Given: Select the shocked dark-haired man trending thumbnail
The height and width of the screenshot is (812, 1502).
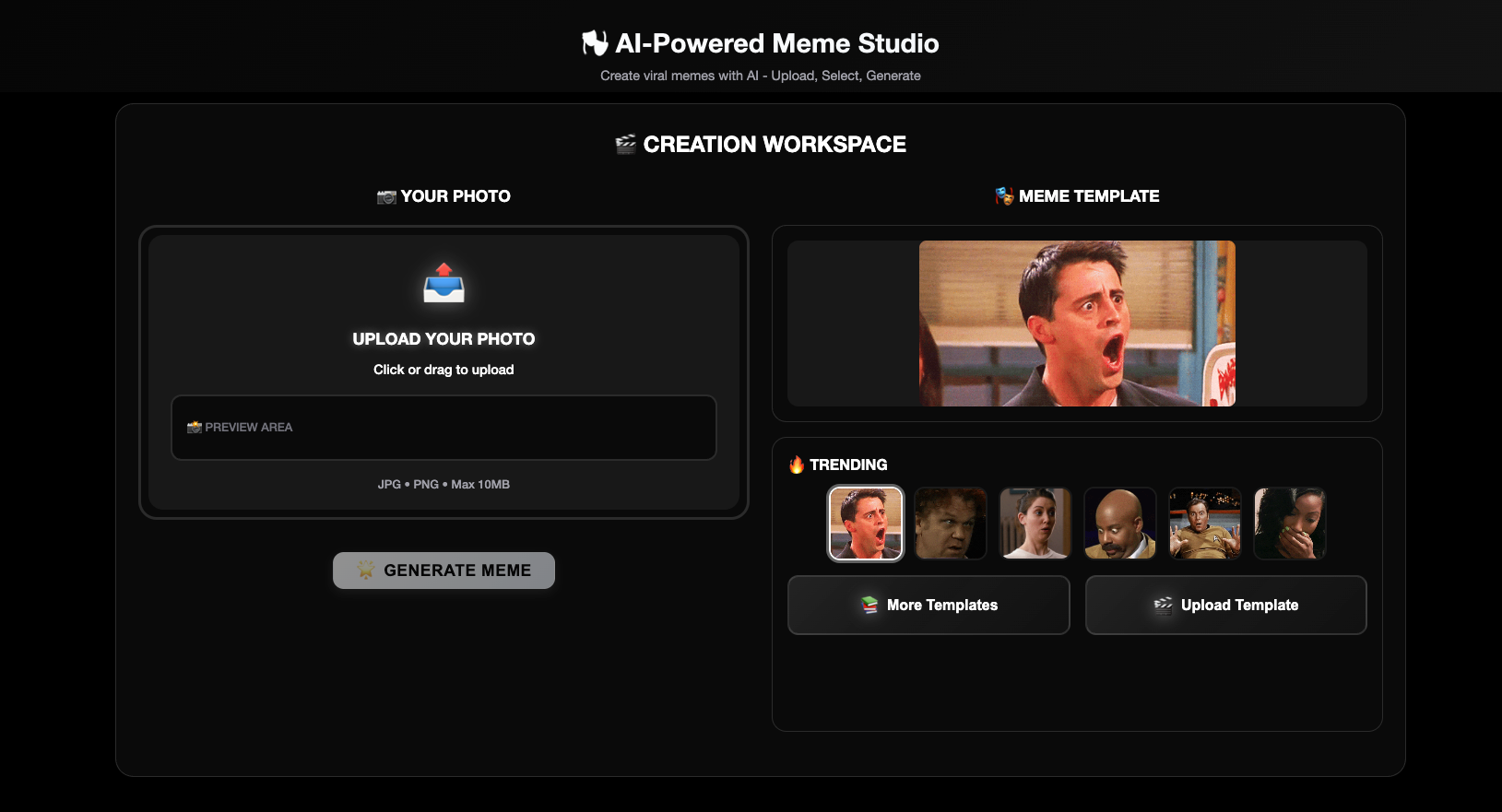Looking at the screenshot, I should pyautogui.click(x=866, y=524).
